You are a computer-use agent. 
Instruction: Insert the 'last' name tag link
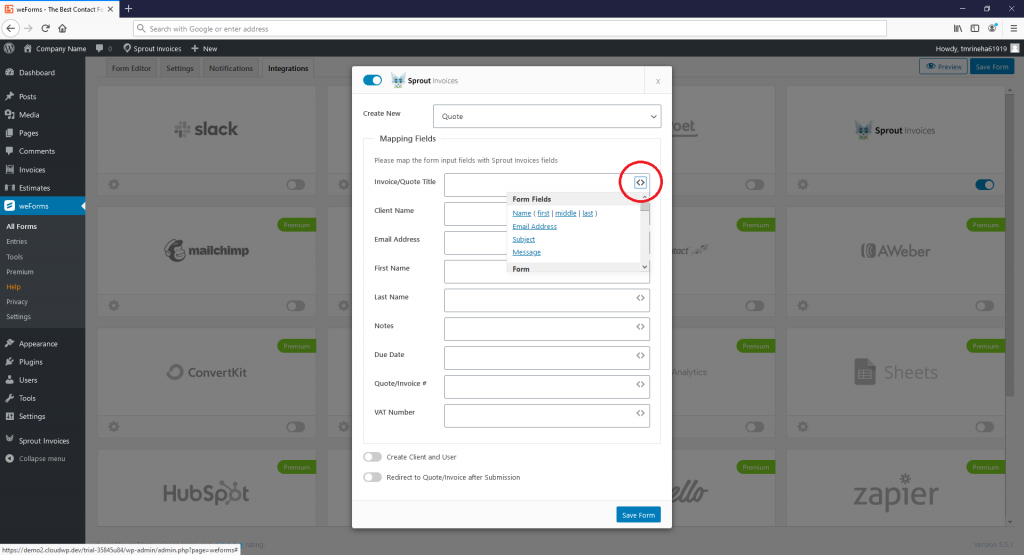[588, 214]
